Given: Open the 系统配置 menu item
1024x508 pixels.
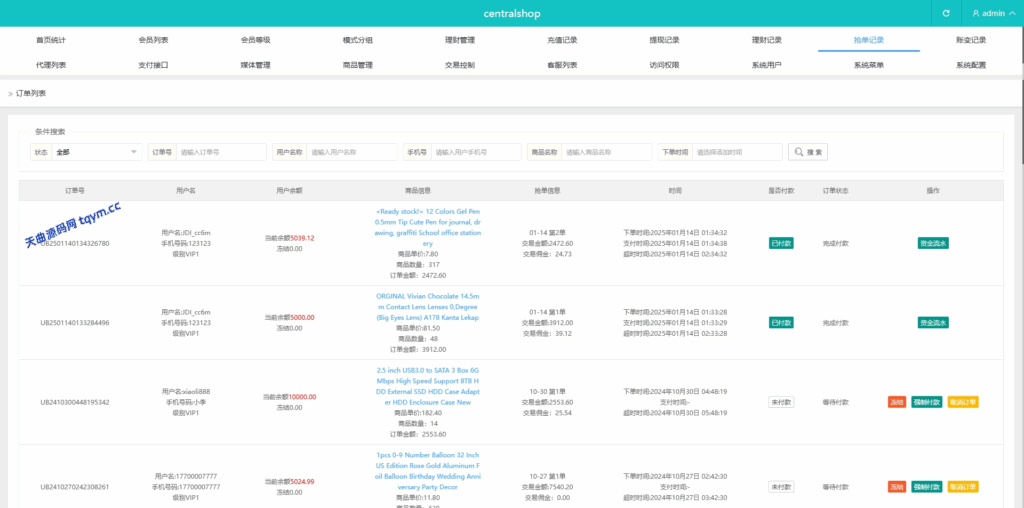Looking at the screenshot, I should click(970, 65).
